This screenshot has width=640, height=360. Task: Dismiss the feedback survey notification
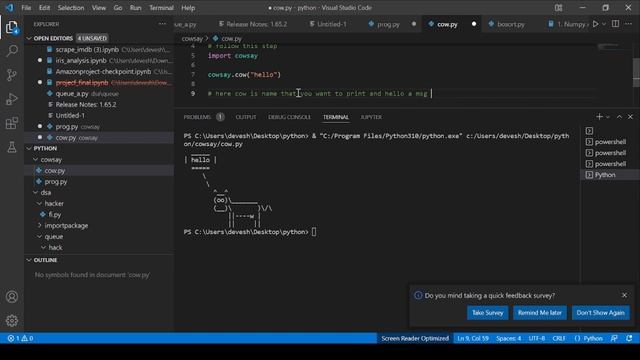(x=624, y=295)
